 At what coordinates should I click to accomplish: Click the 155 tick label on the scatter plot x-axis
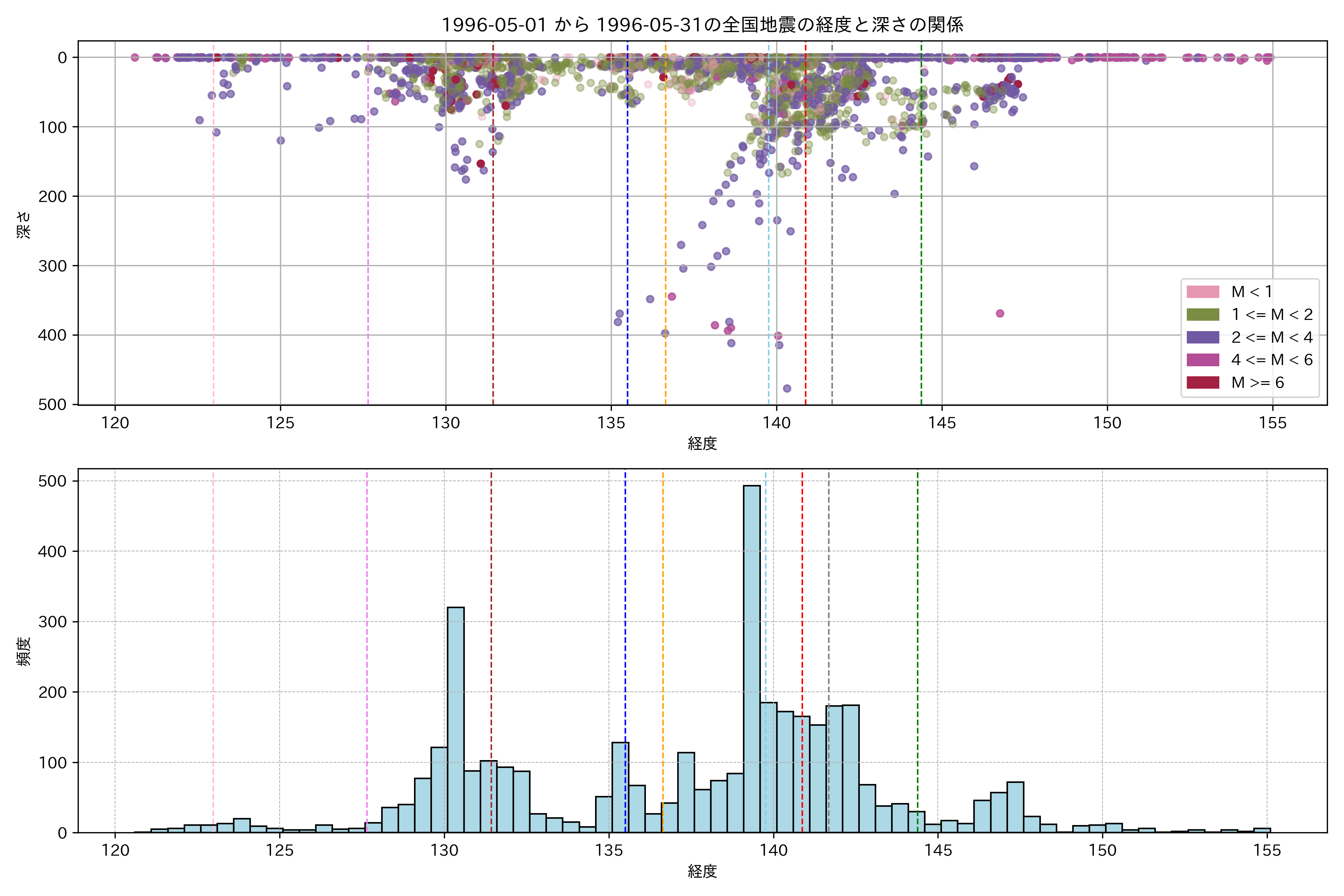click(1273, 423)
